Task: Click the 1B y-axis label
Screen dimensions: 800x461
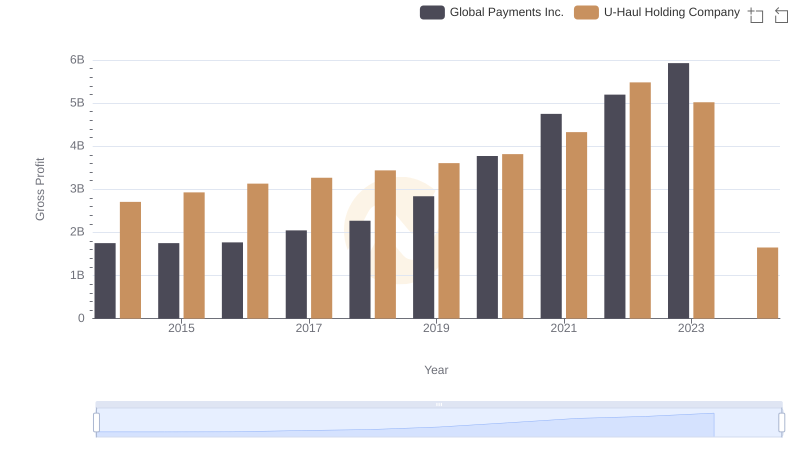Action: 77,275
